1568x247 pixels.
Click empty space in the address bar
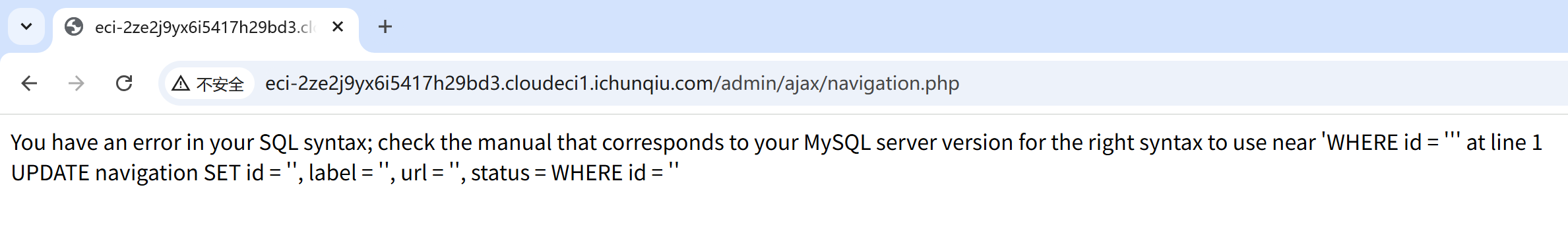point(1253,83)
